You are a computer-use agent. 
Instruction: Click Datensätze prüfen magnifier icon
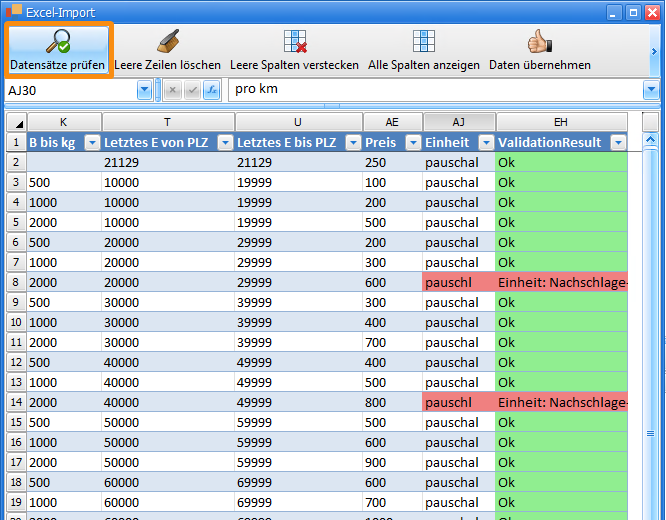[x=58, y=42]
